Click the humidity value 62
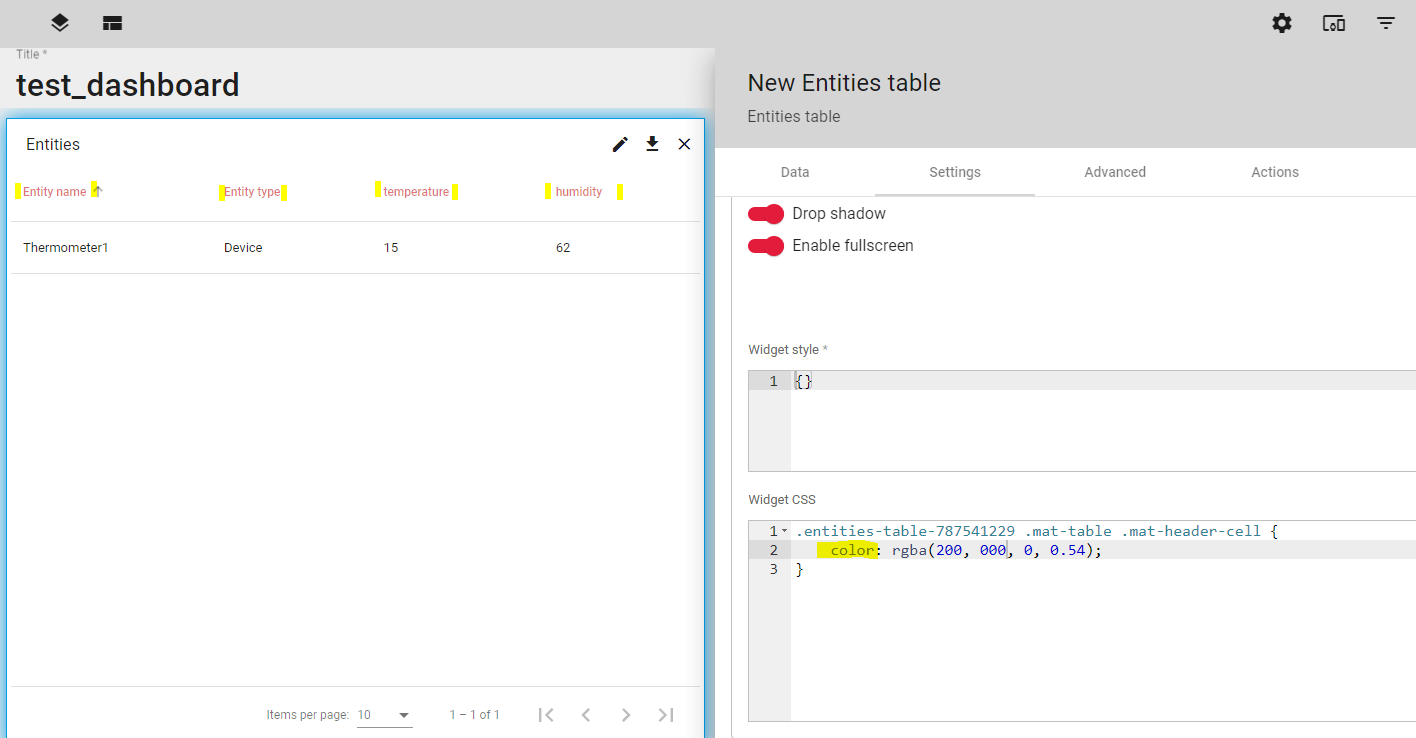 point(563,248)
